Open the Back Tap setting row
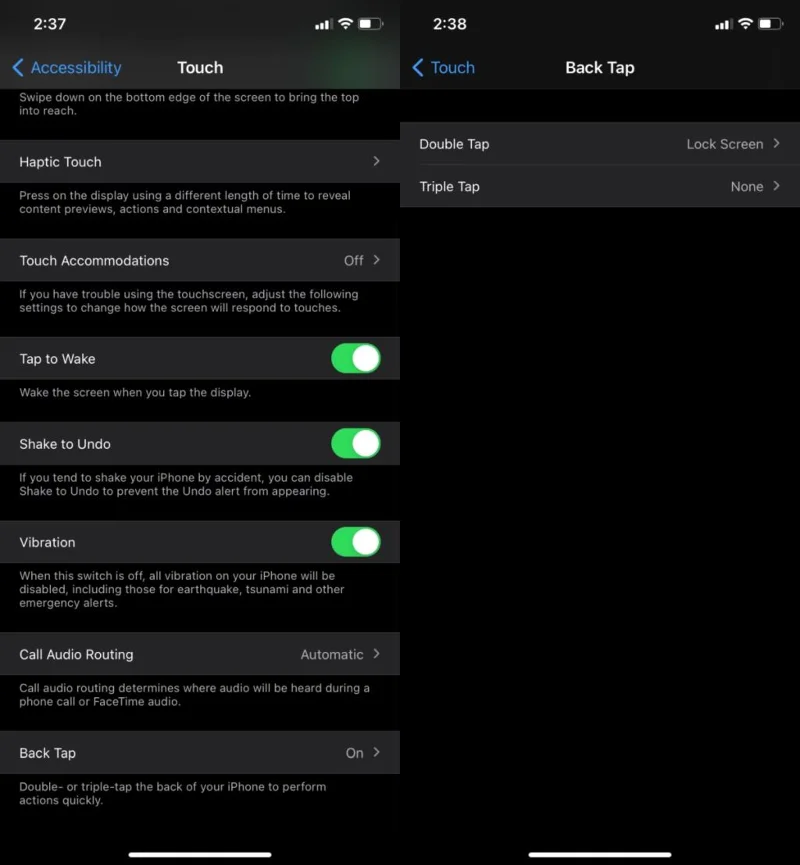The height and width of the screenshot is (865, 800). [x=200, y=753]
